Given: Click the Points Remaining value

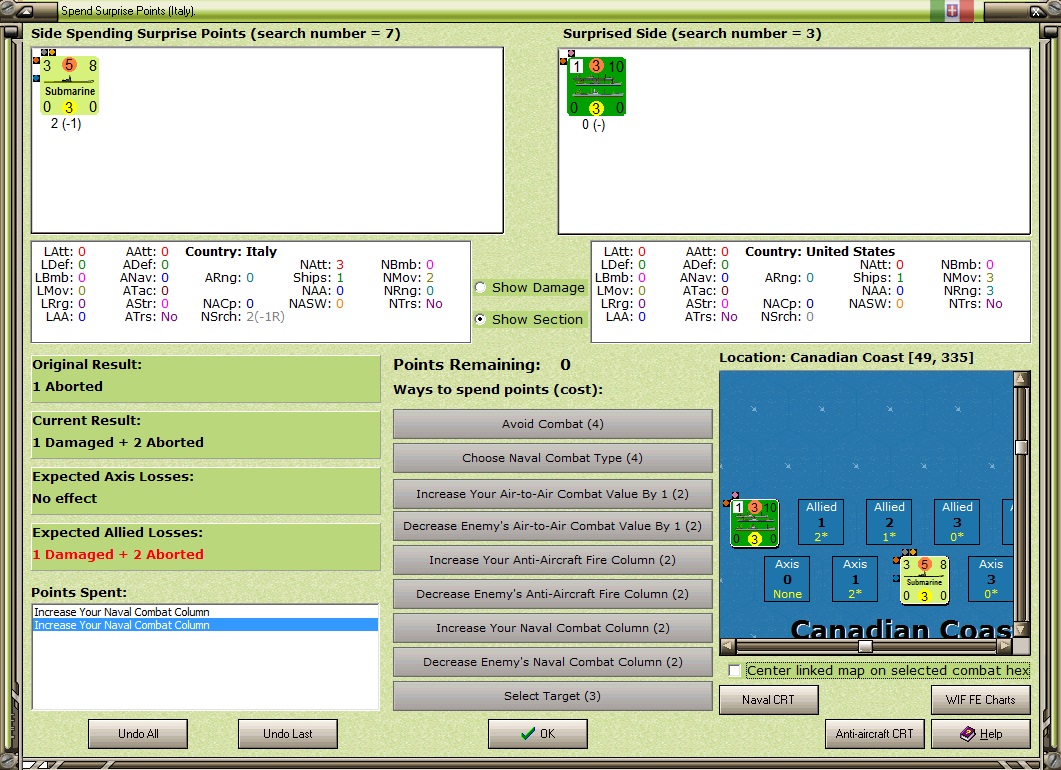Looking at the screenshot, I should point(566,365).
